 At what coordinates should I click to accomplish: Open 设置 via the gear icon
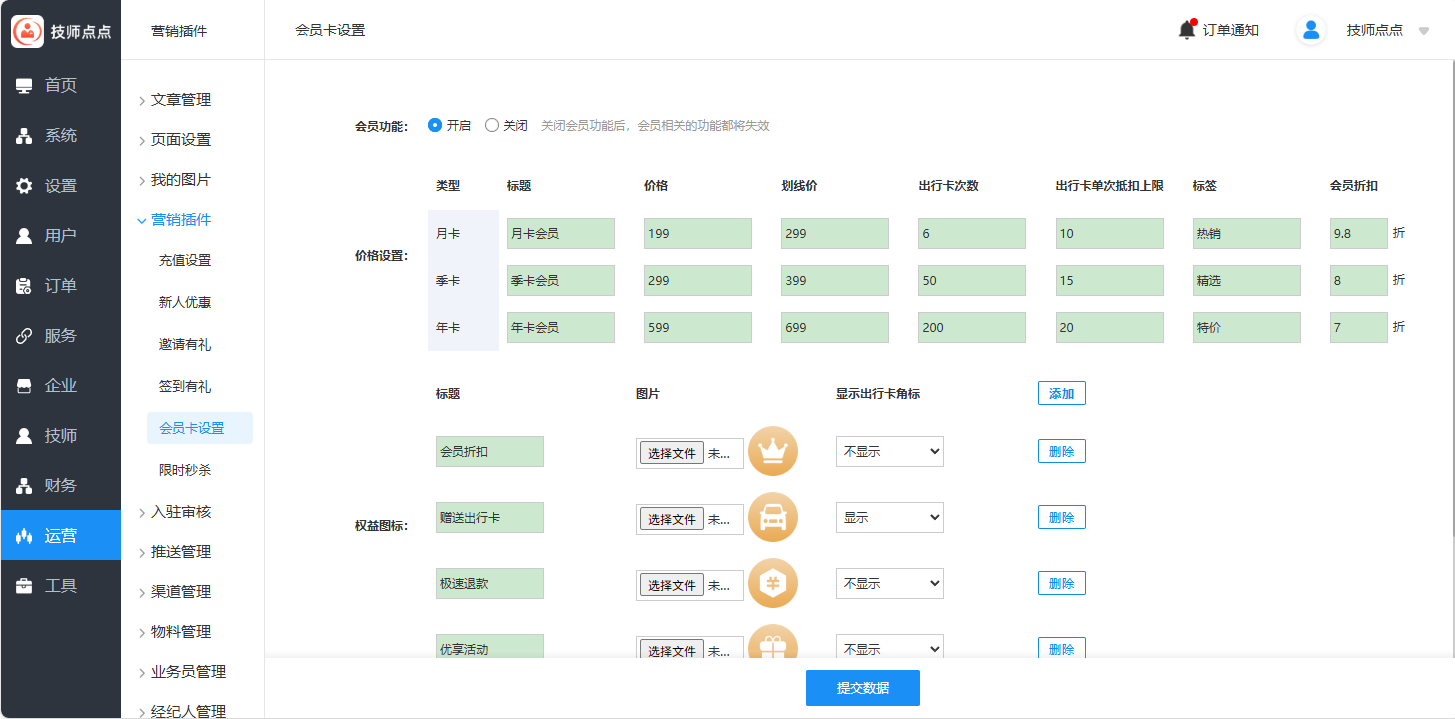click(x=24, y=186)
